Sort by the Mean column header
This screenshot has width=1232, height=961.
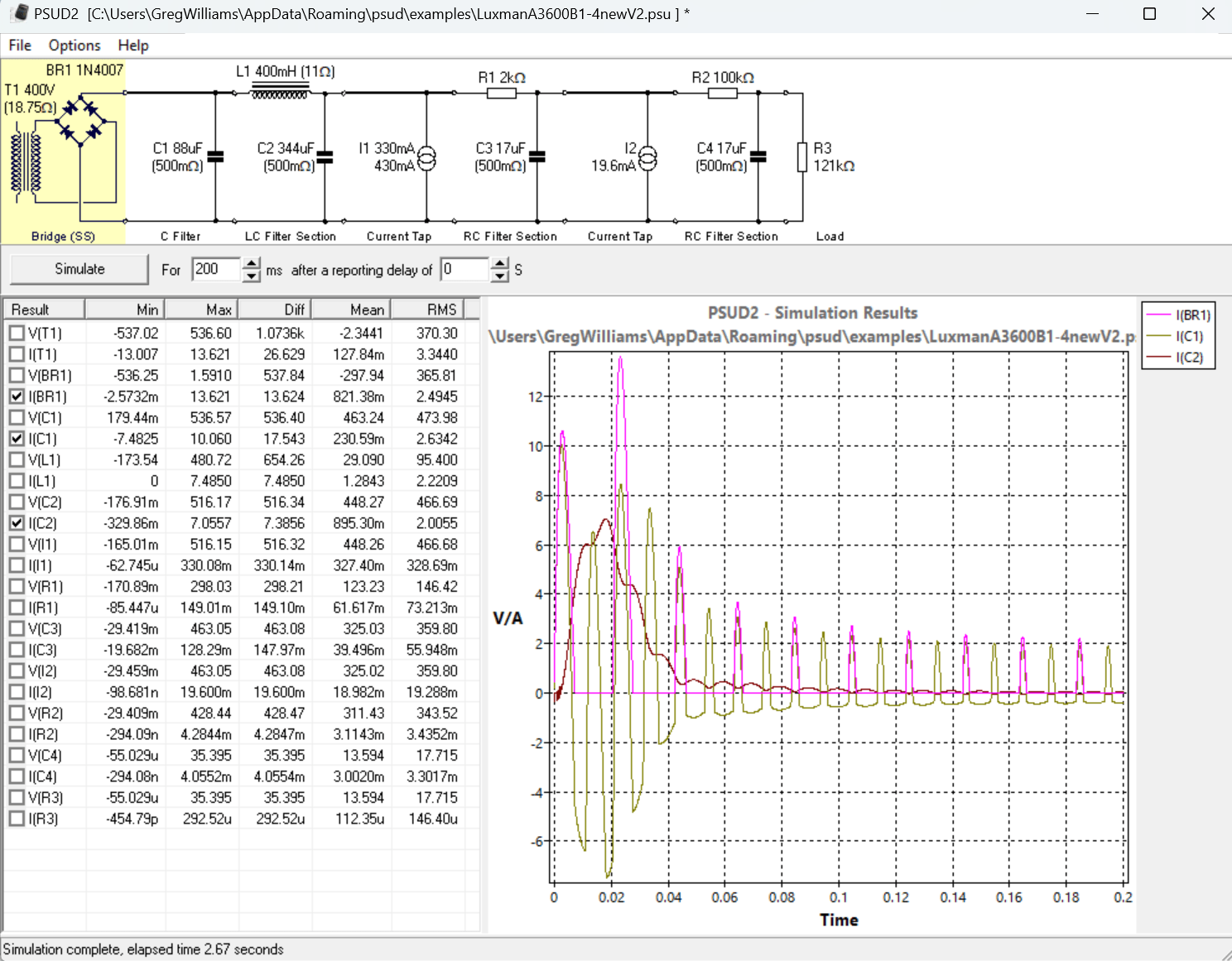pos(351,310)
